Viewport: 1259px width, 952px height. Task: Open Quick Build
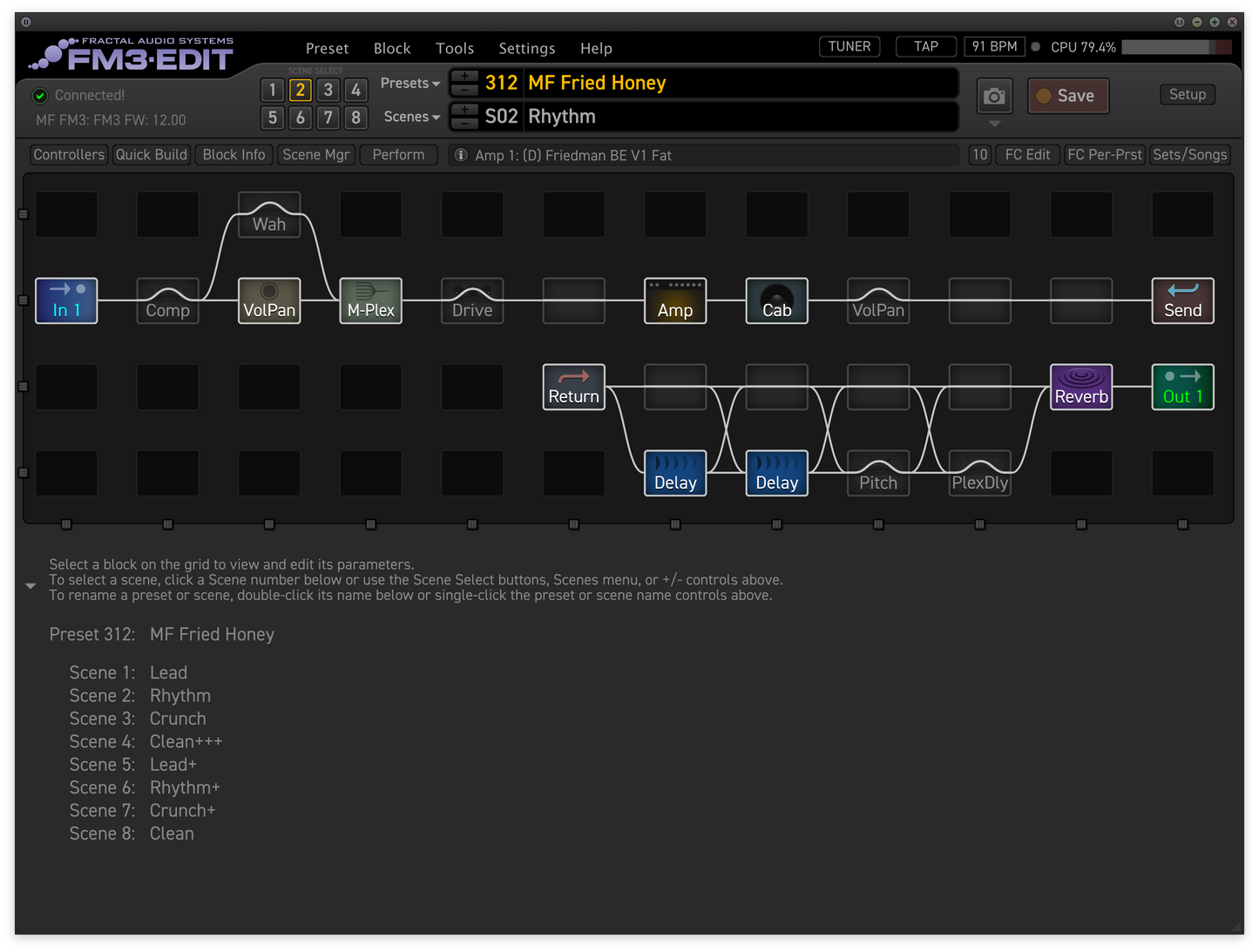pos(152,155)
